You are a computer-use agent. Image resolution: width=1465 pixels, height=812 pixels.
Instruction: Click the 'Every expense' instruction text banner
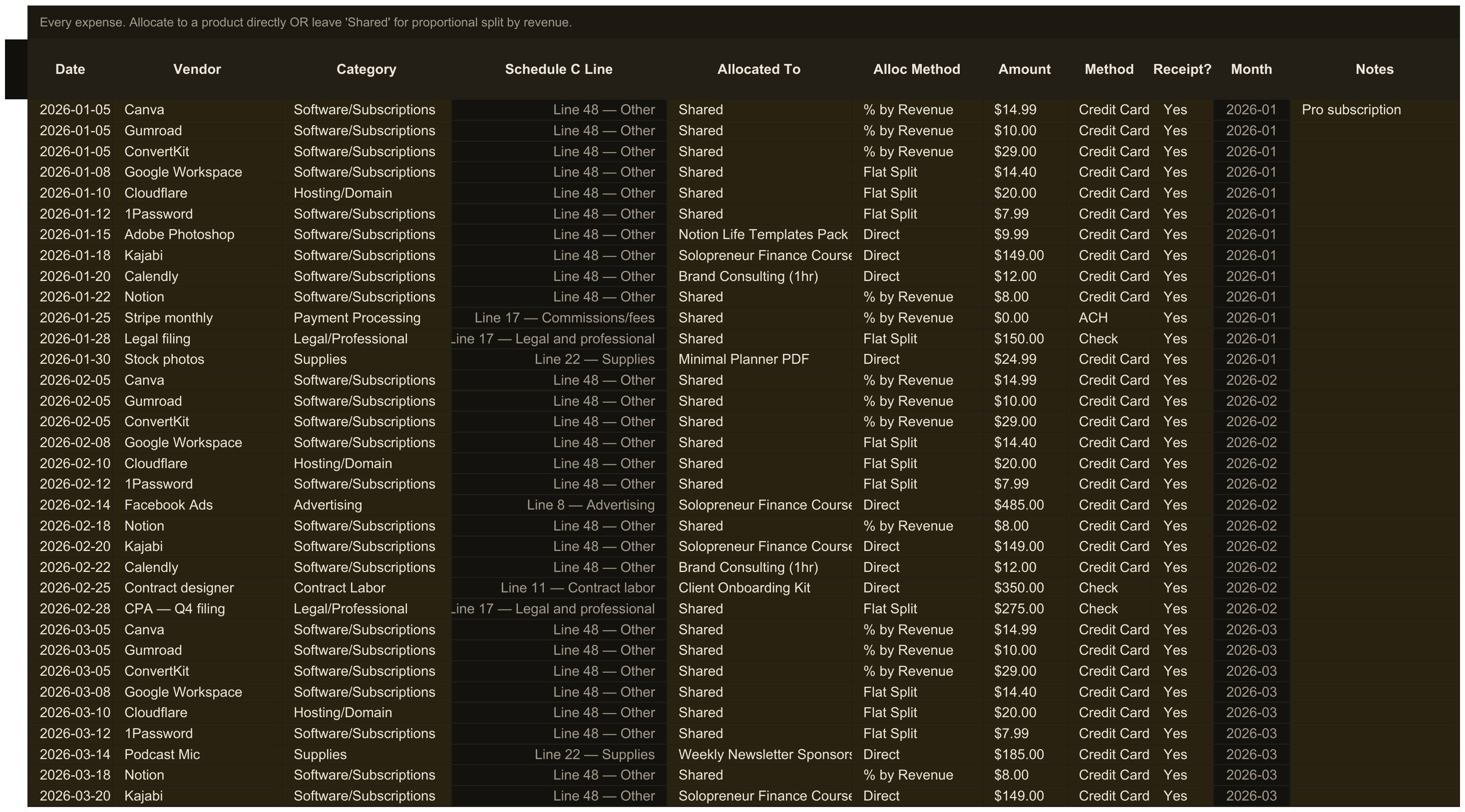[743, 23]
